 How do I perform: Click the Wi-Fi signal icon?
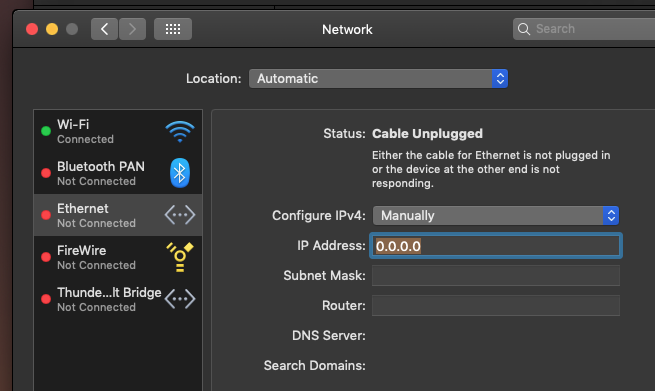click(x=180, y=131)
